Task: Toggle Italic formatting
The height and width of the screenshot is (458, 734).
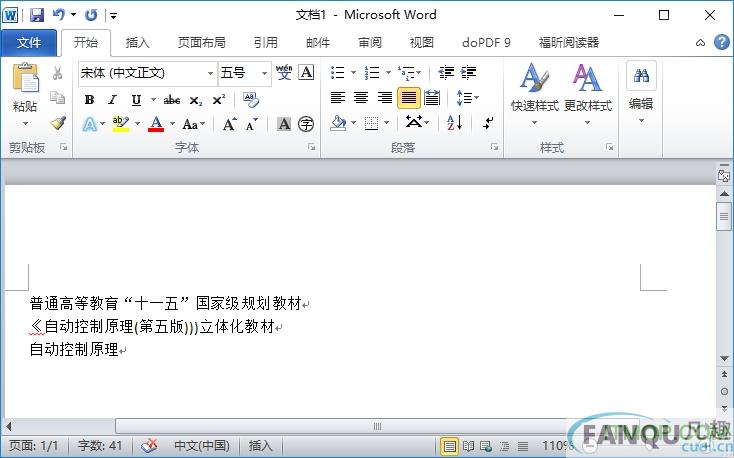Action: [x=112, y=99]
